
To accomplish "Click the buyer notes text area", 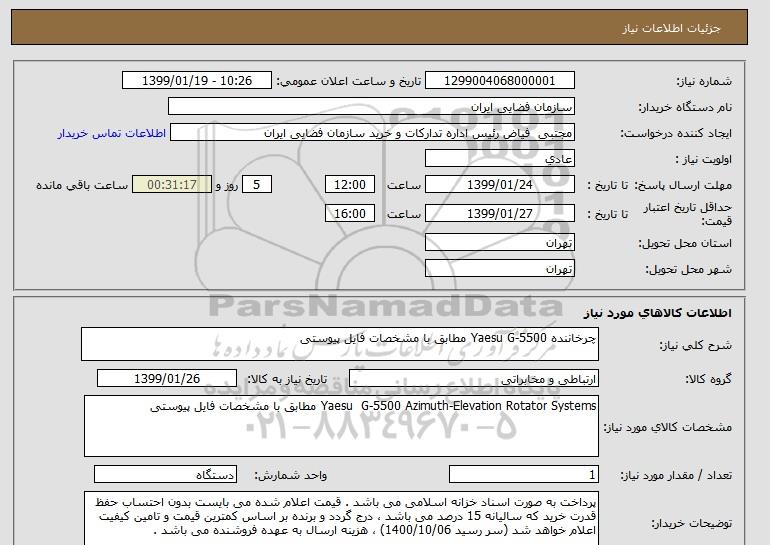I will [x=341, y=518].
